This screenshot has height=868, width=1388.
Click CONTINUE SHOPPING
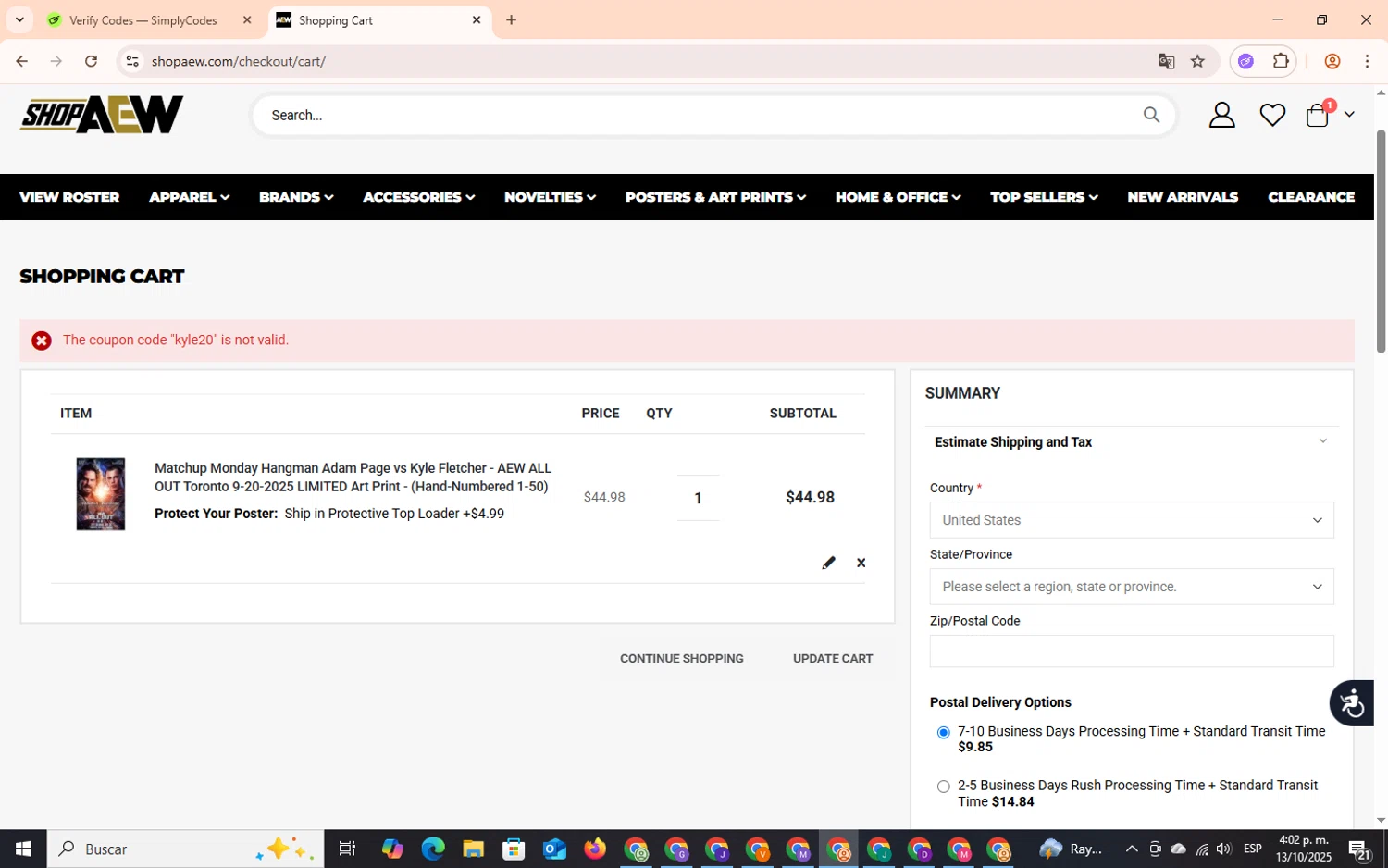[x=682, y=659]
